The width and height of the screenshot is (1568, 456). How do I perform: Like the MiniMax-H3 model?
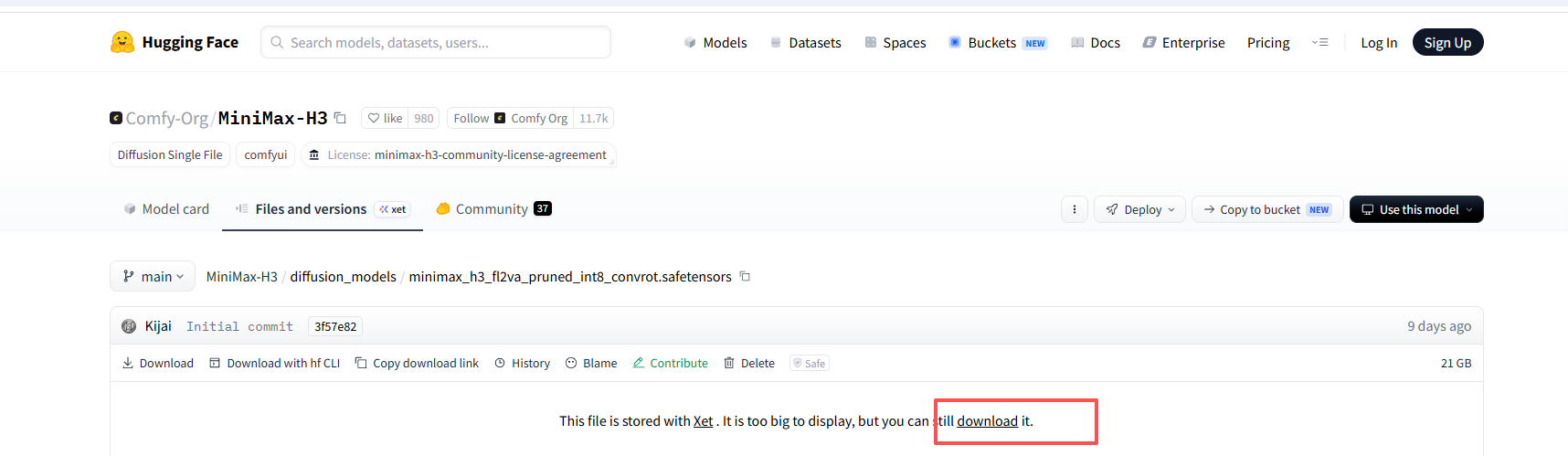click(385, 118)
